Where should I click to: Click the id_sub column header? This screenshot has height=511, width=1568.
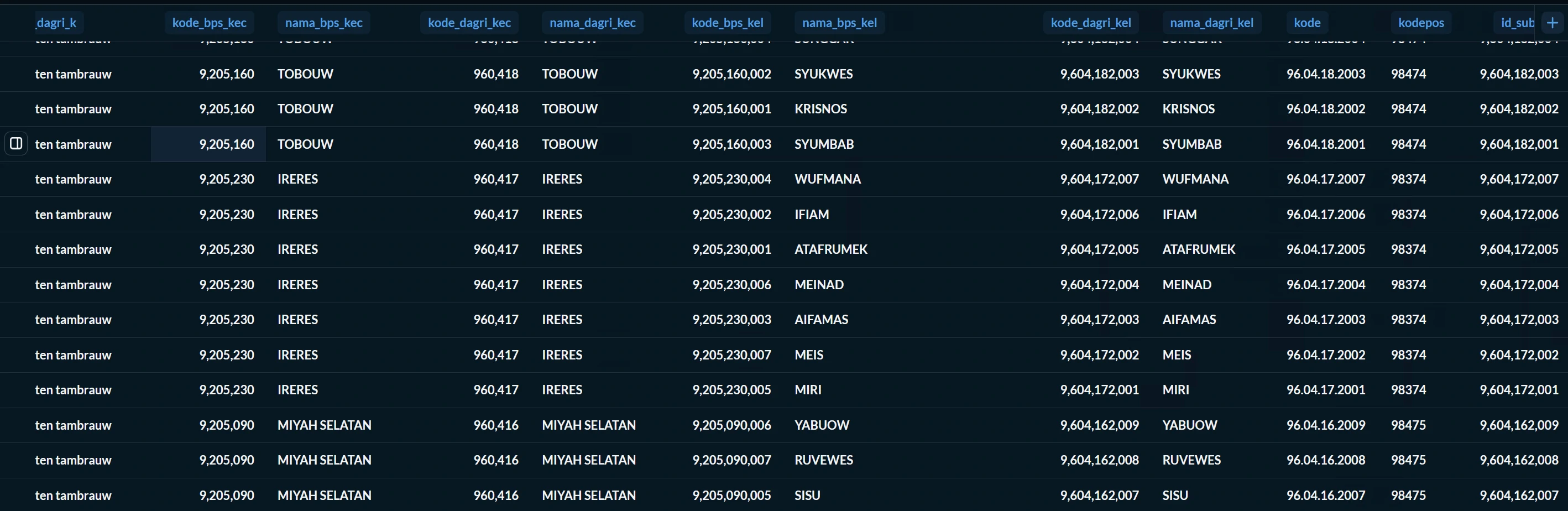coord(1517,23)
